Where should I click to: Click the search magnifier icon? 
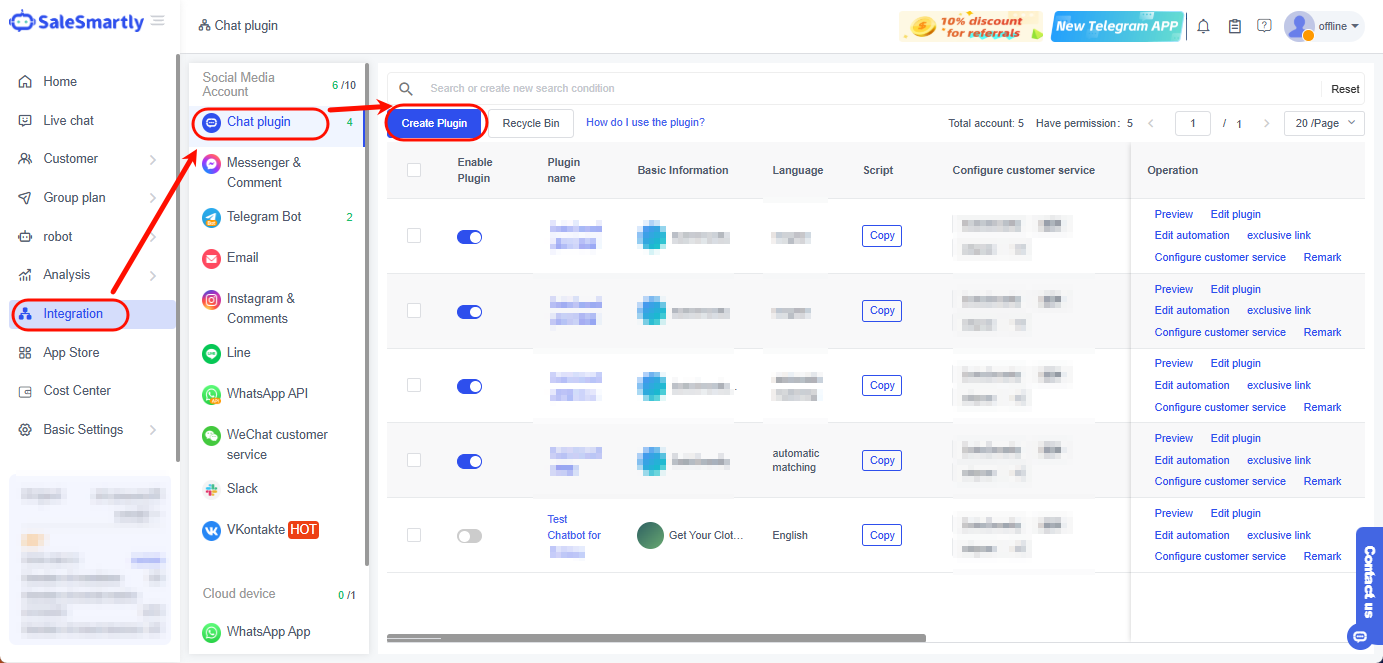[406, 89]
